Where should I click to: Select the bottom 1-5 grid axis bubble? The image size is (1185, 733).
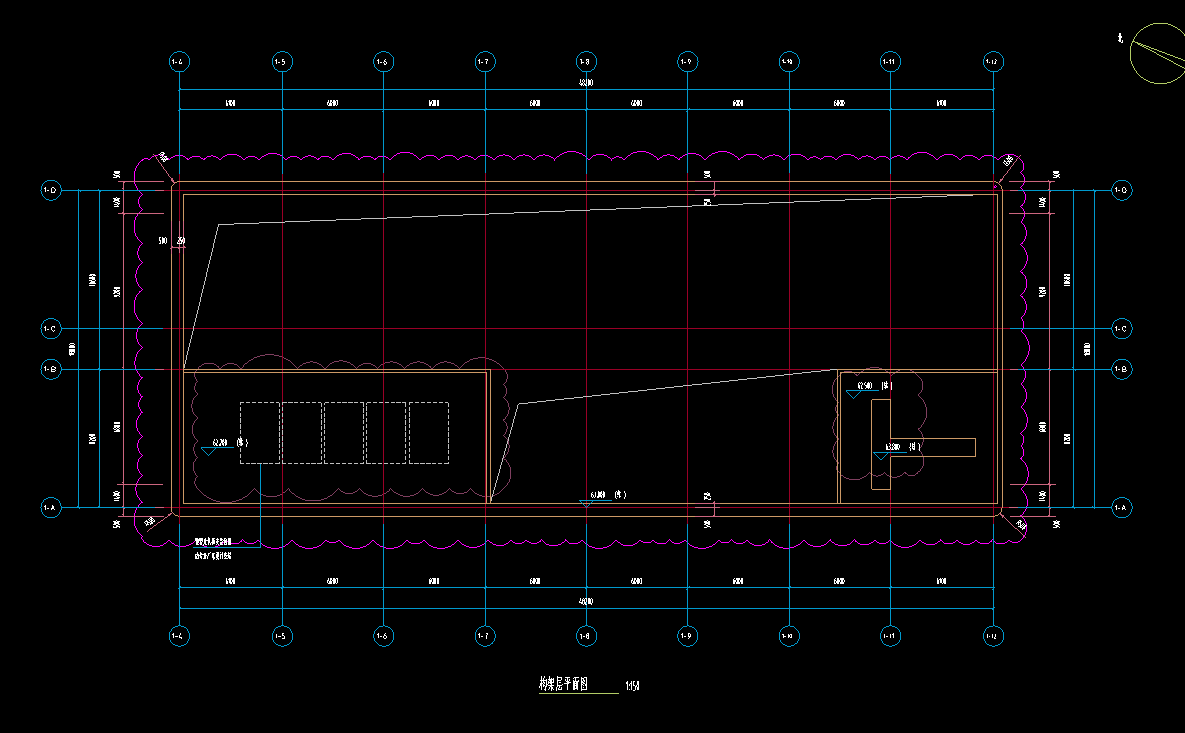281,635
